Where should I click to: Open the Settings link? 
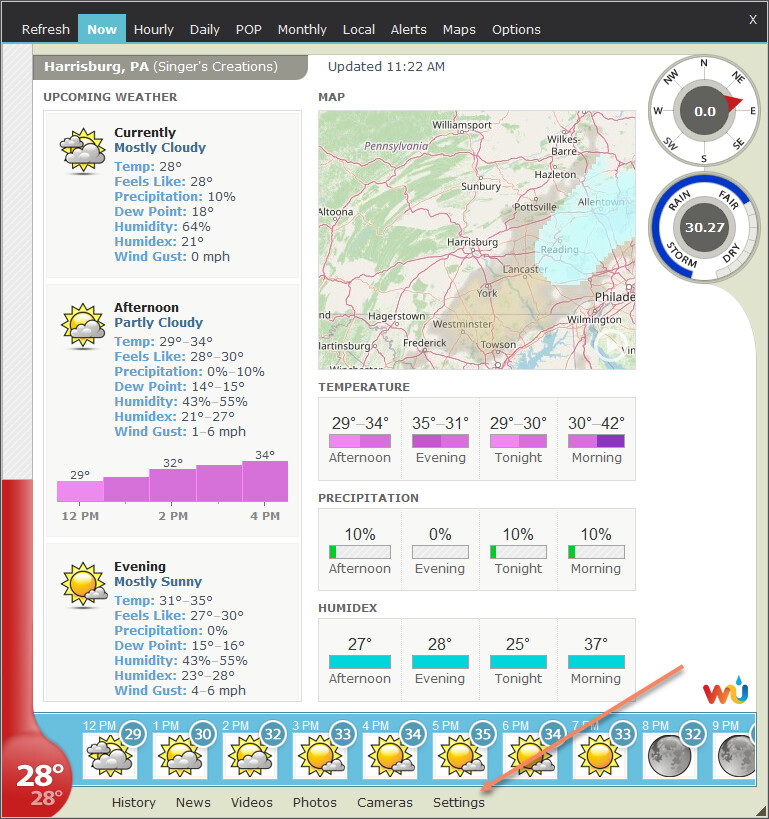tap(459, 802)
